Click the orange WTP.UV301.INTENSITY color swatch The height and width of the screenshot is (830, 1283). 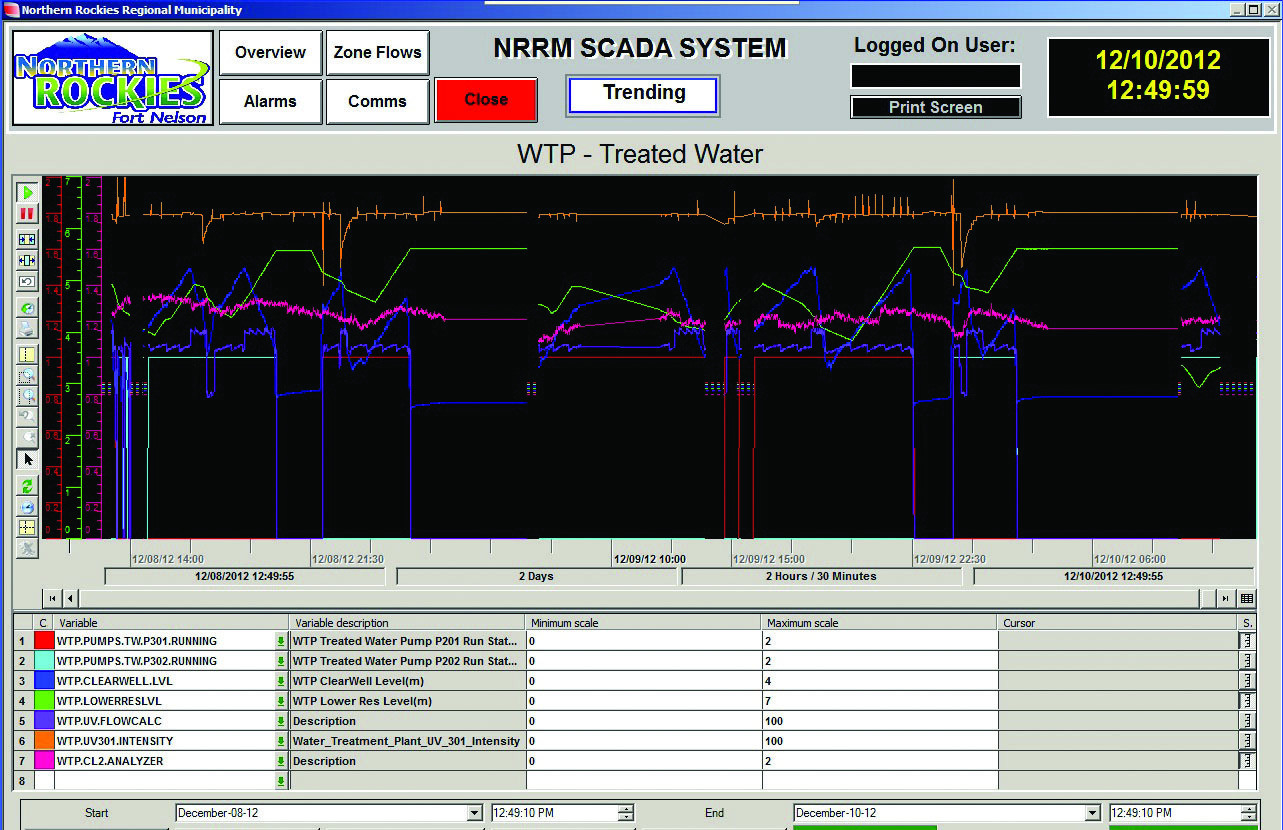(x=44, y=741)
